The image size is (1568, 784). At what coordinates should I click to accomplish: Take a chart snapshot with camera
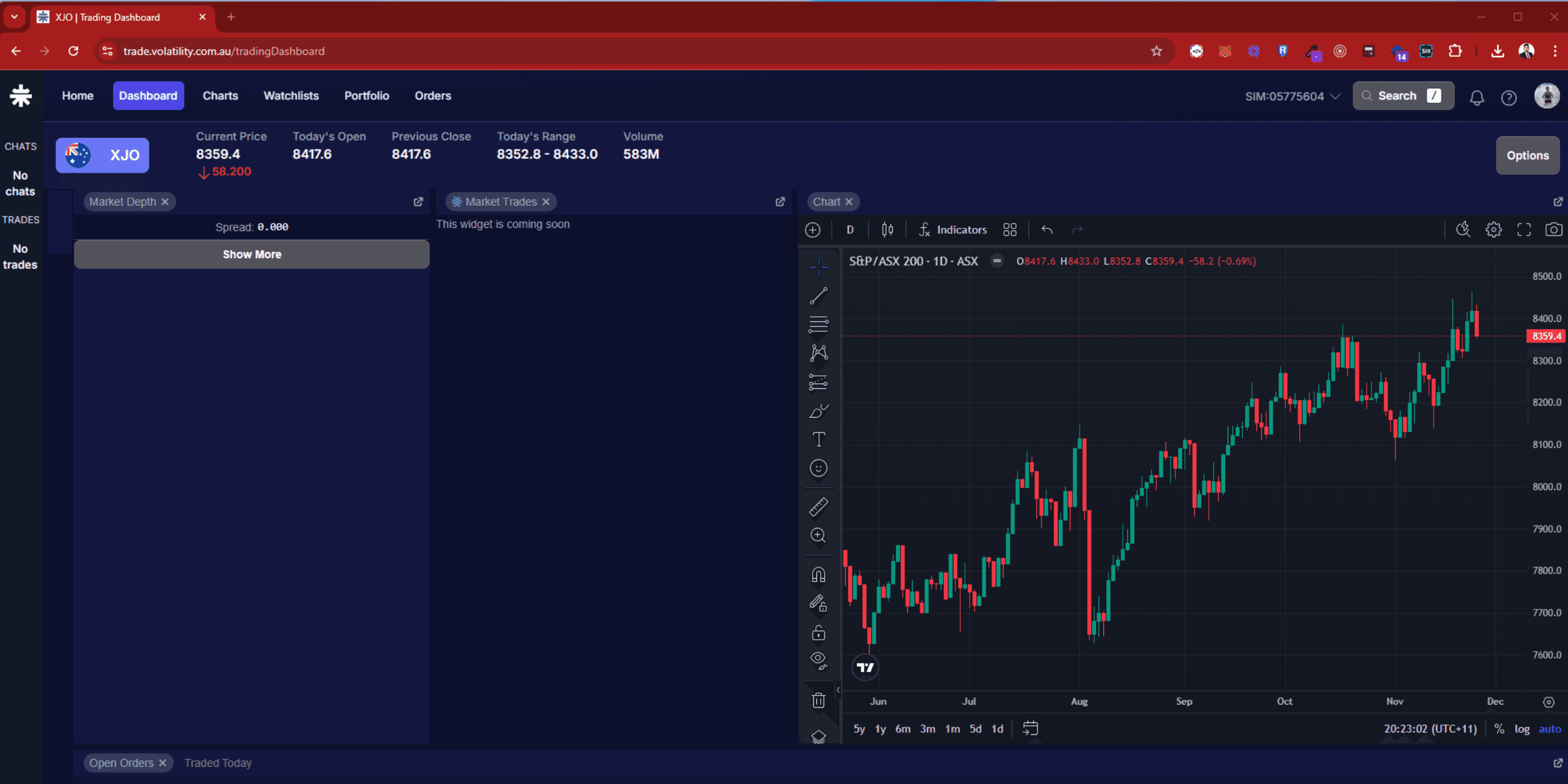1553,229
